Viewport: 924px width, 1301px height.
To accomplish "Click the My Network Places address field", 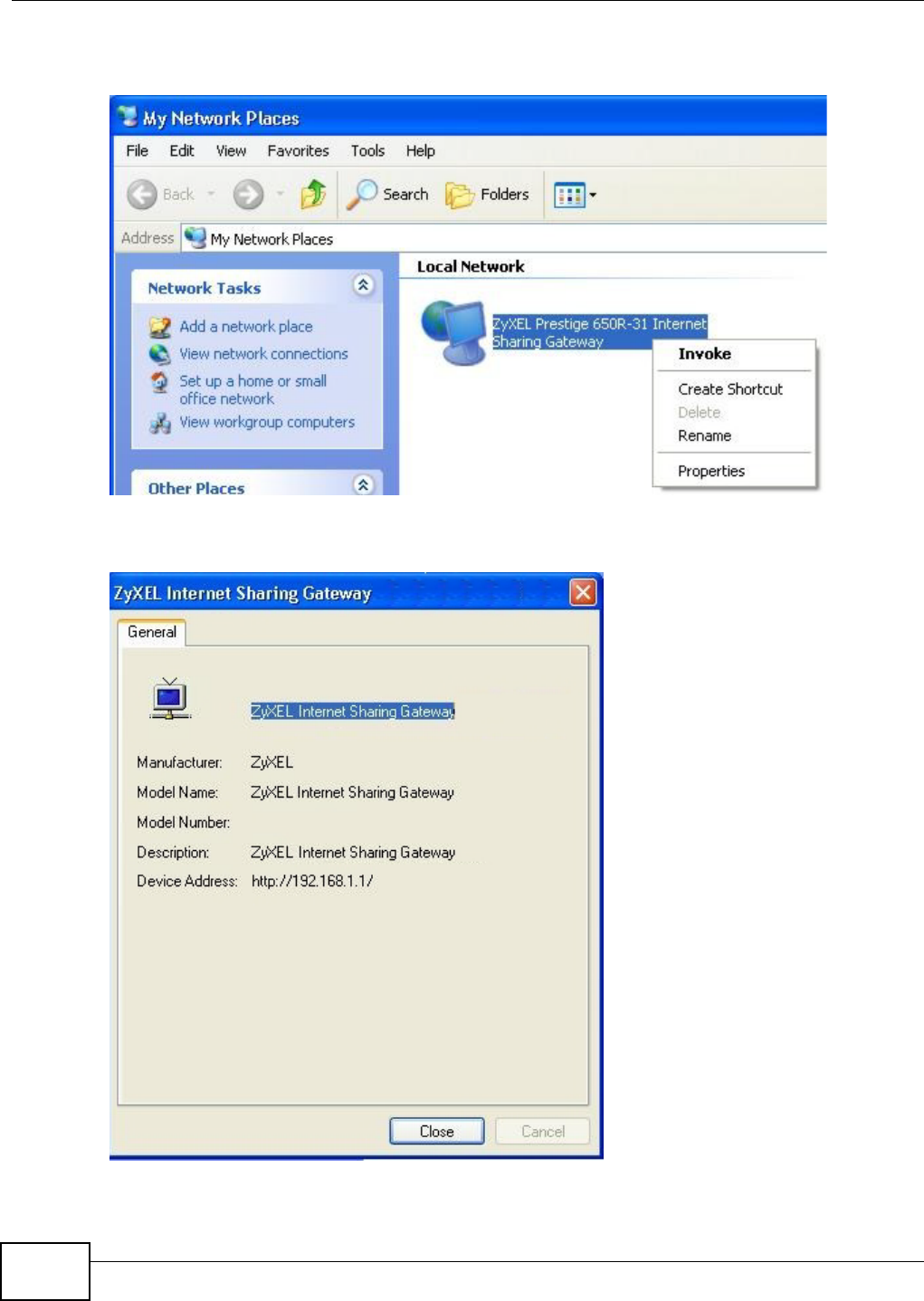I will pos(503,238).
